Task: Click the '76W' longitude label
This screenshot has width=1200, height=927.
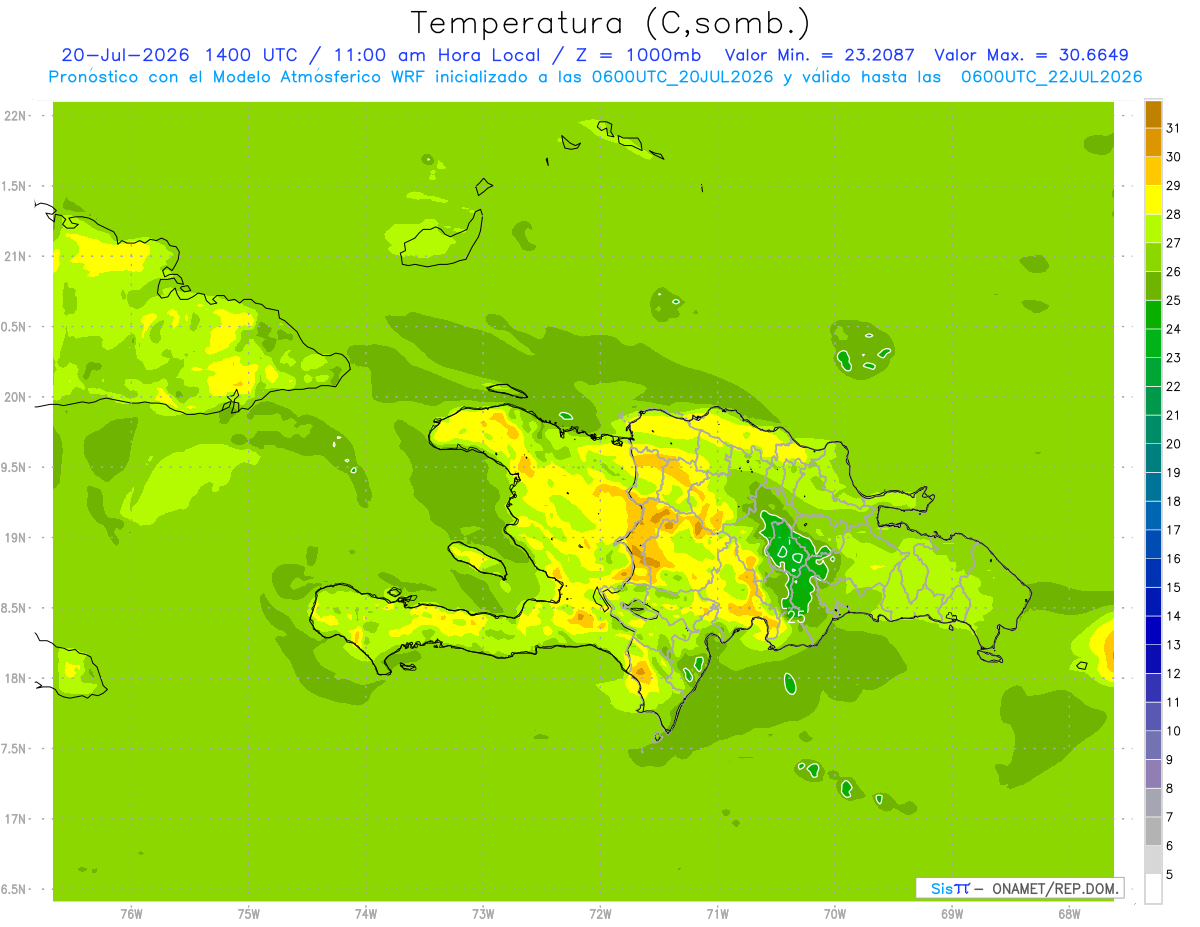Action: (131, 913)
